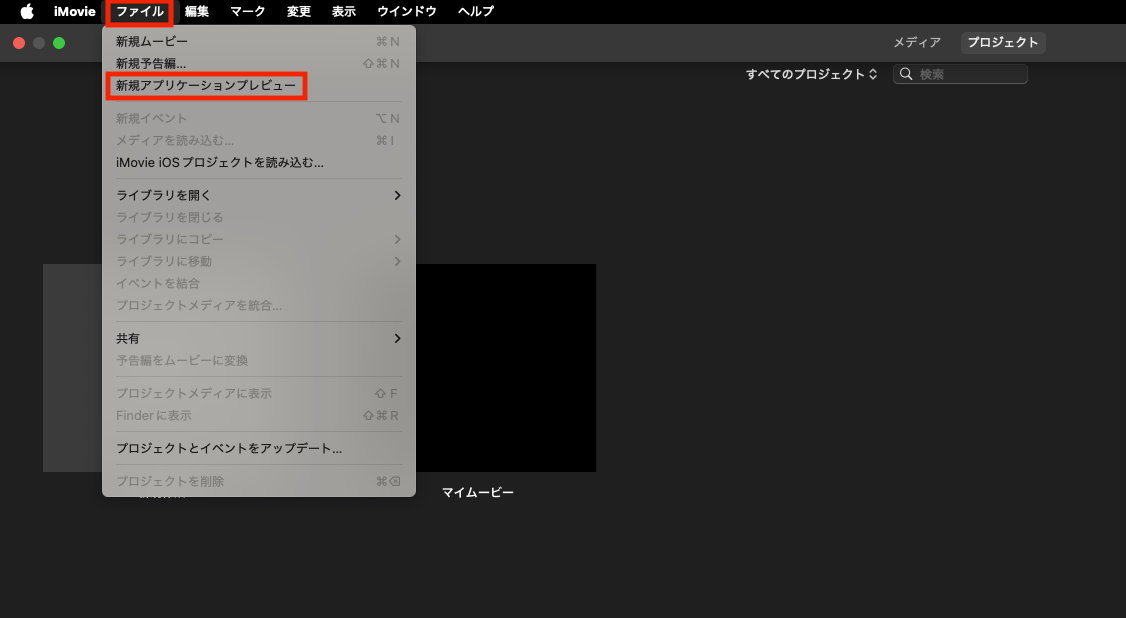1126x618 pixels.
Task: Open すべてのプロジェクト filter dropdown
Action: [811, 74]
